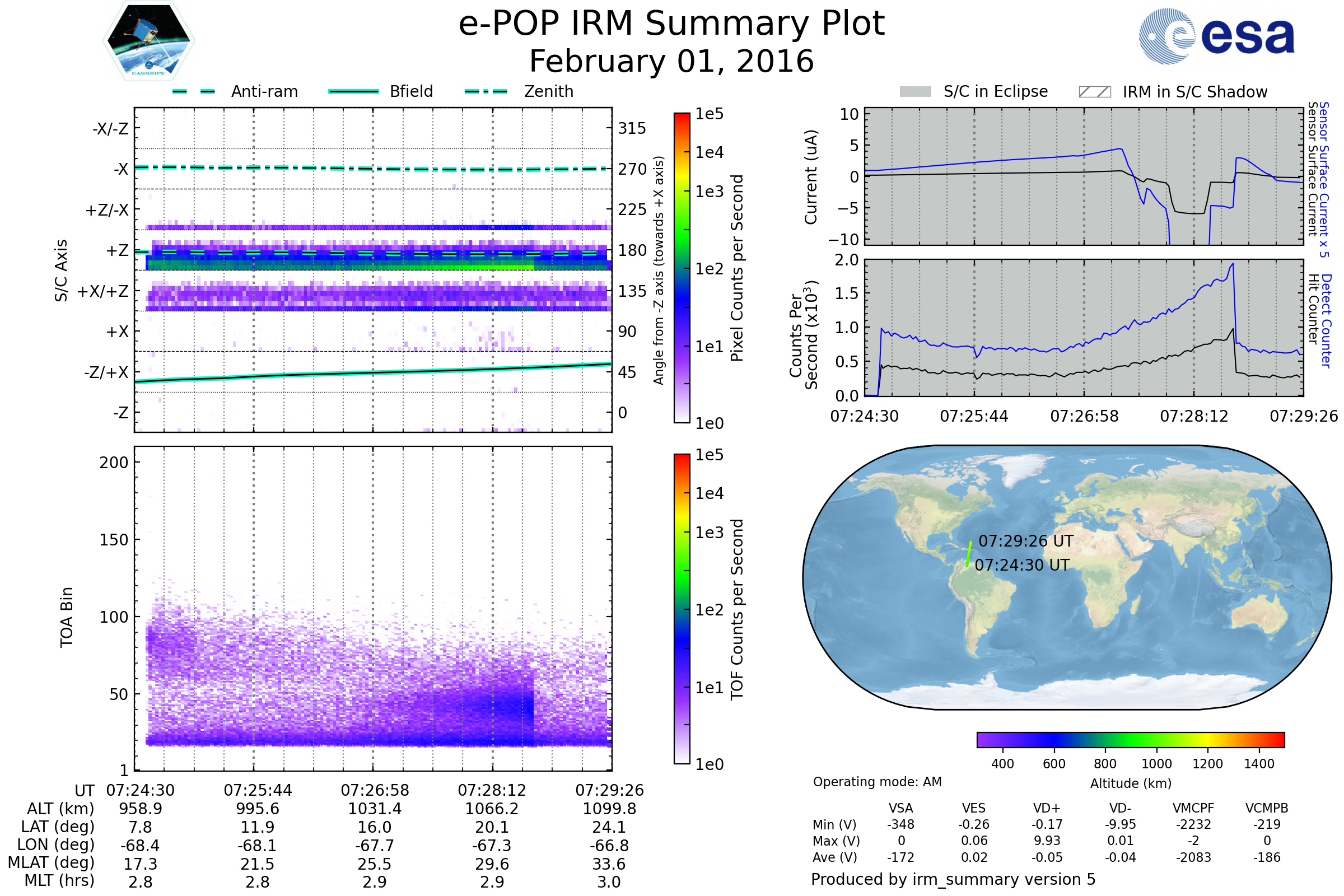Click the CASSIOPE satellite hexagon logo
The width and height of the screenshot is (1344, 896).
click(148, 41)
